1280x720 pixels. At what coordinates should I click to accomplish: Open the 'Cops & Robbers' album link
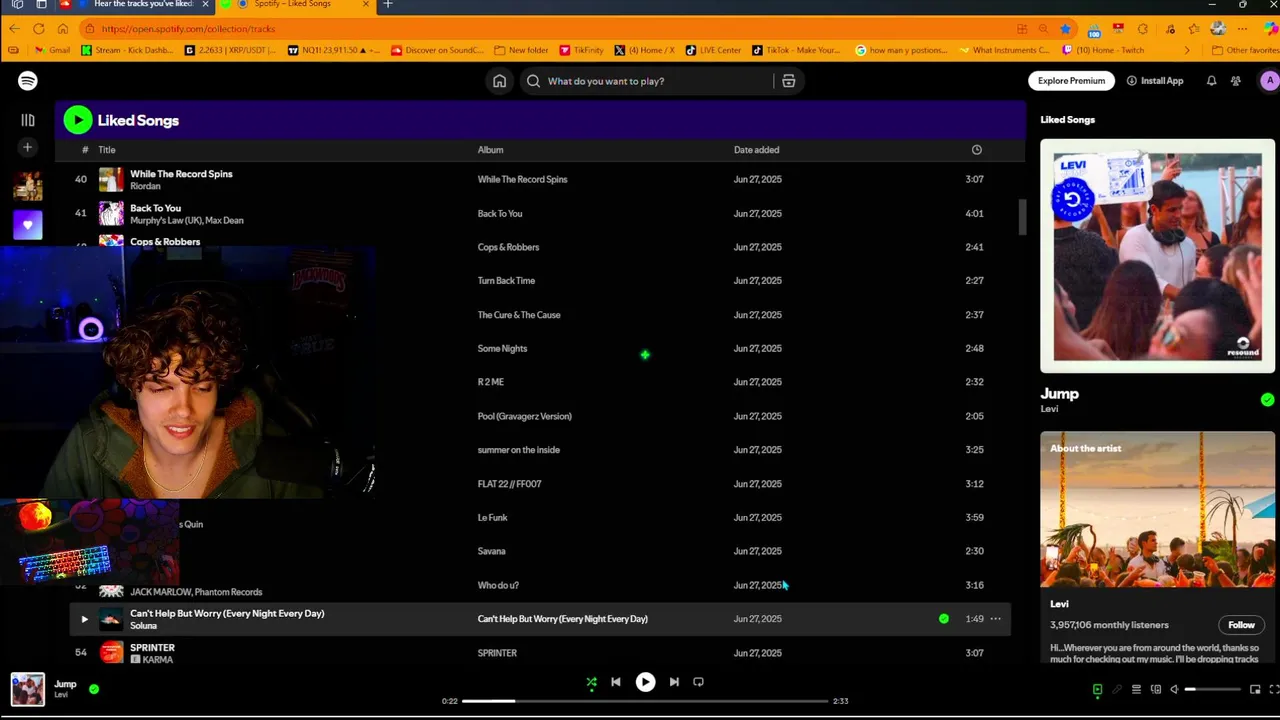pos(508,247)
